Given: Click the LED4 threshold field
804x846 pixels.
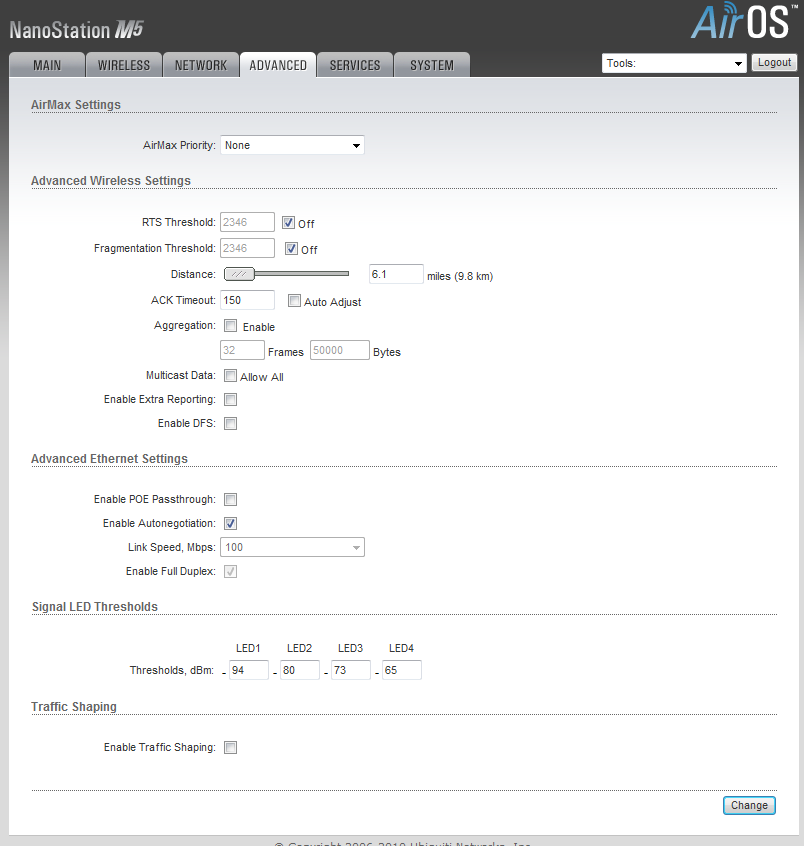Looking at the screenshot, I should coord(401,670).
